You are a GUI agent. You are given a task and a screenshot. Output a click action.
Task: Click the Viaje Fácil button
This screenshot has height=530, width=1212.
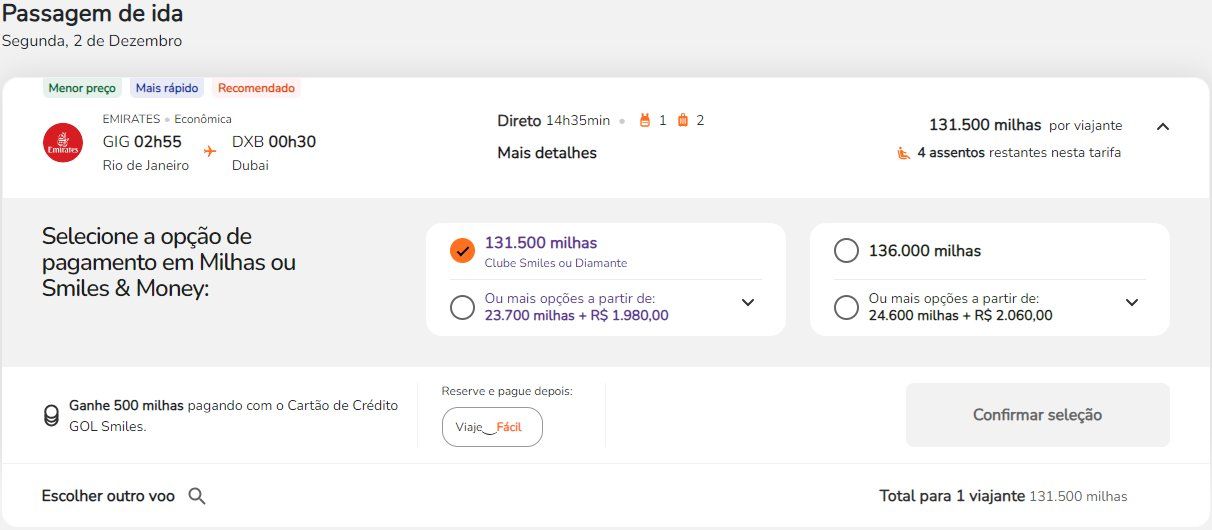(492, 427)
